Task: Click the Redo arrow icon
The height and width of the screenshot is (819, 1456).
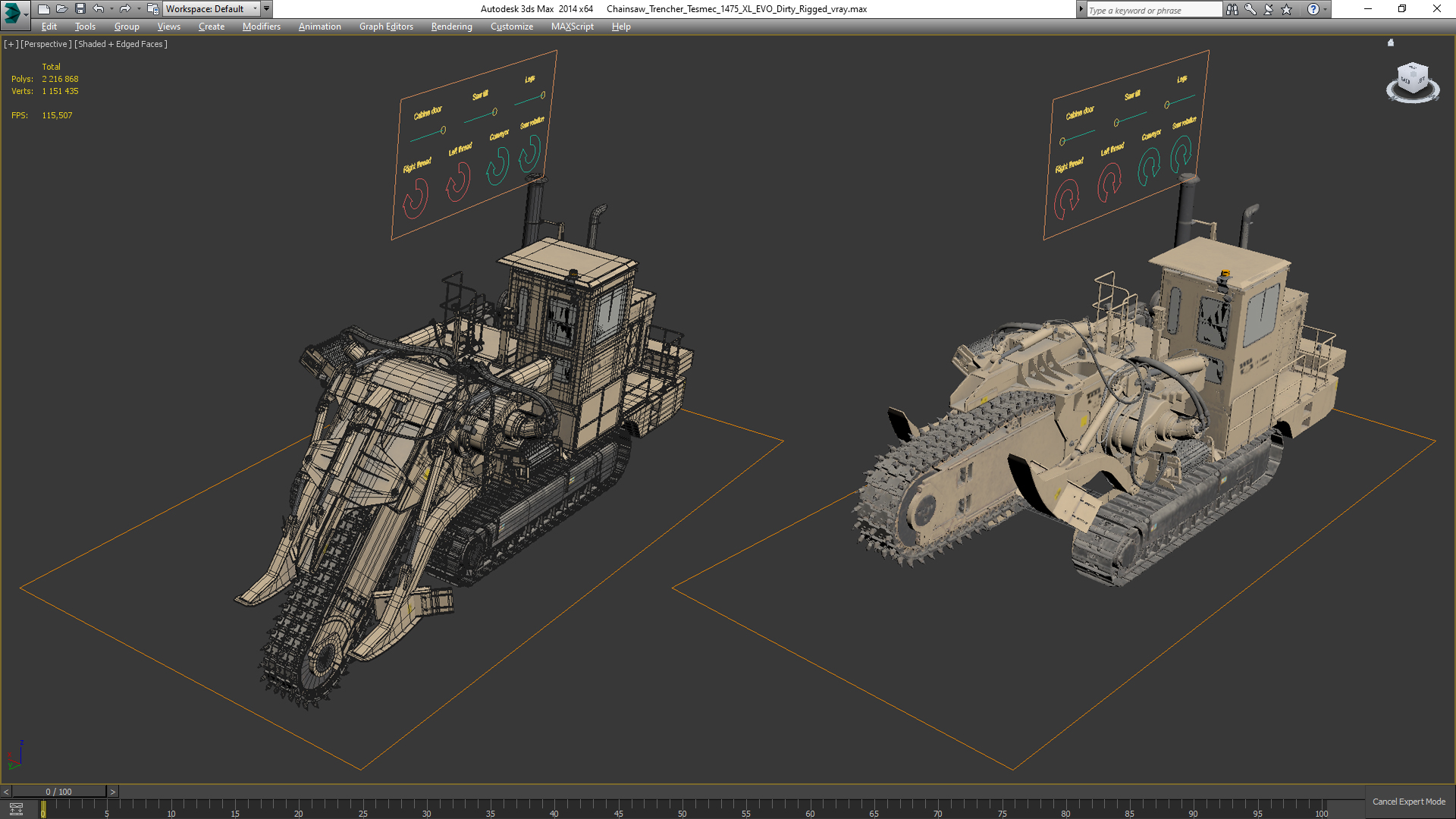Action: [125, 9]
